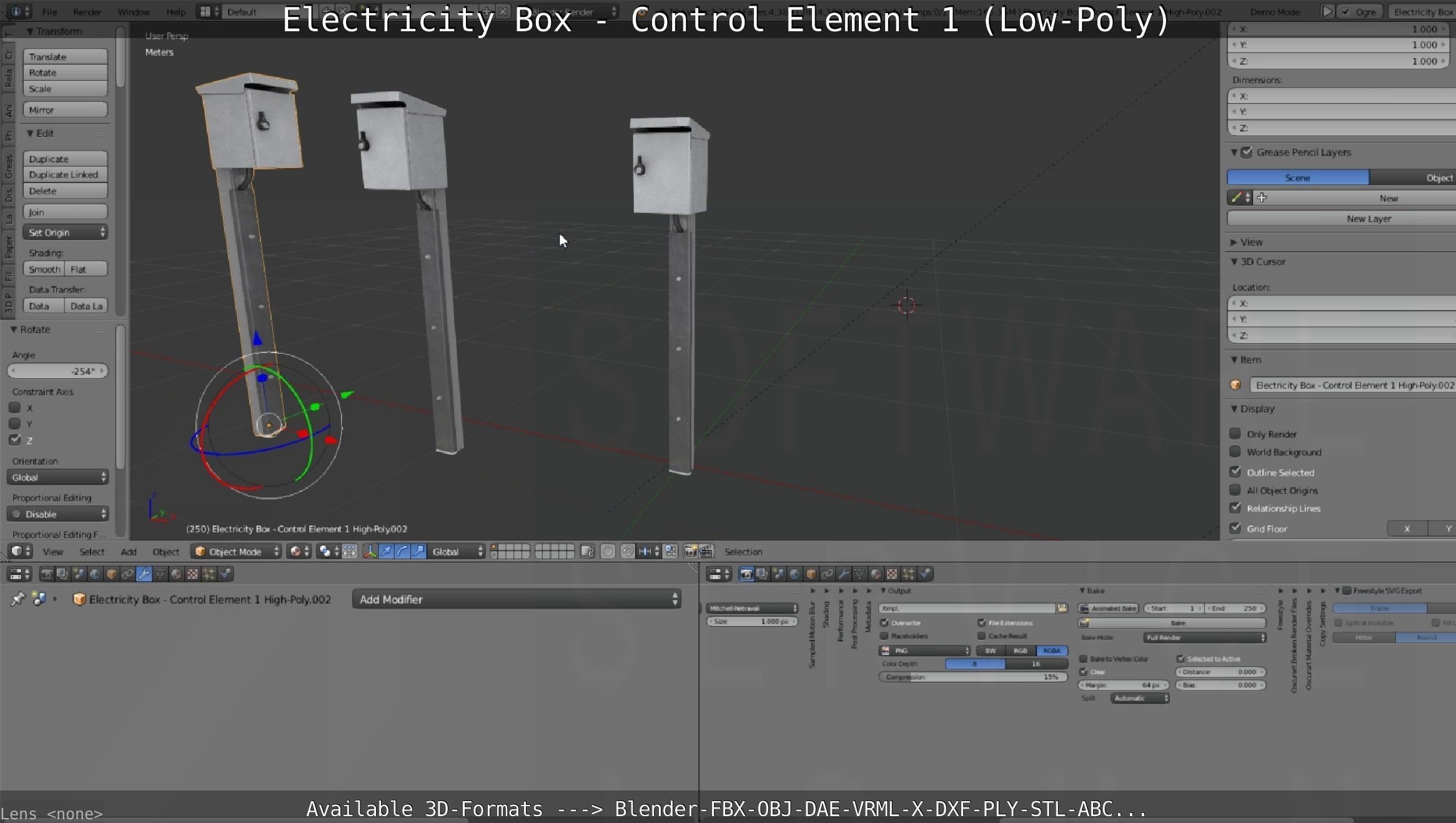The image size is (1456, 823).
Task: Enable X constraint axis checkbox
Action: 15,407
